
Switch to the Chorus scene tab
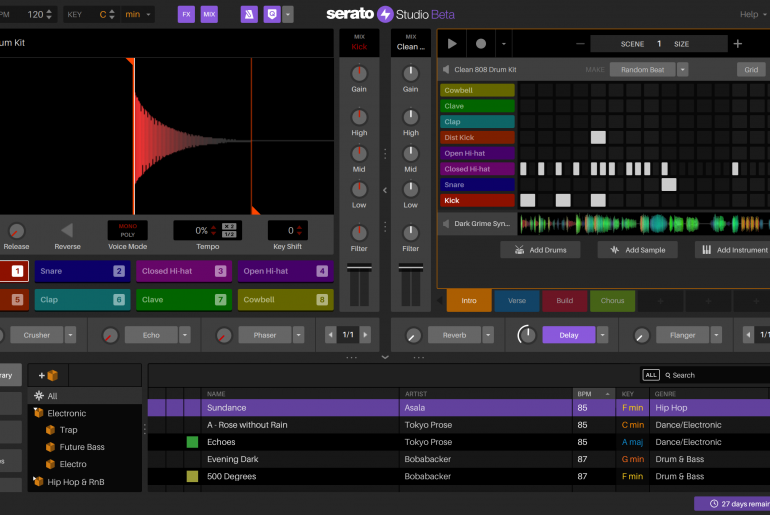pos(612,300)
